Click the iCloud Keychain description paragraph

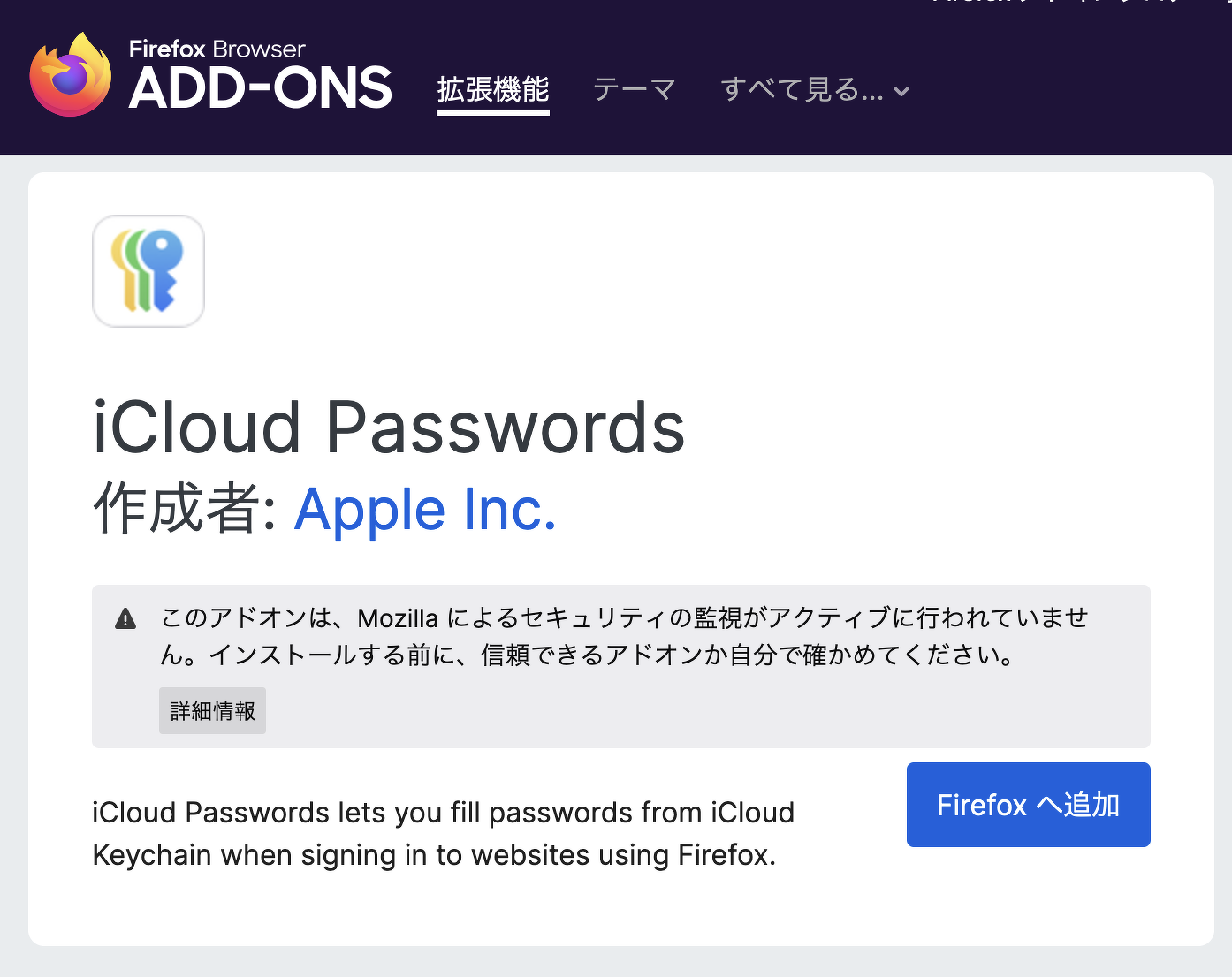443,833
